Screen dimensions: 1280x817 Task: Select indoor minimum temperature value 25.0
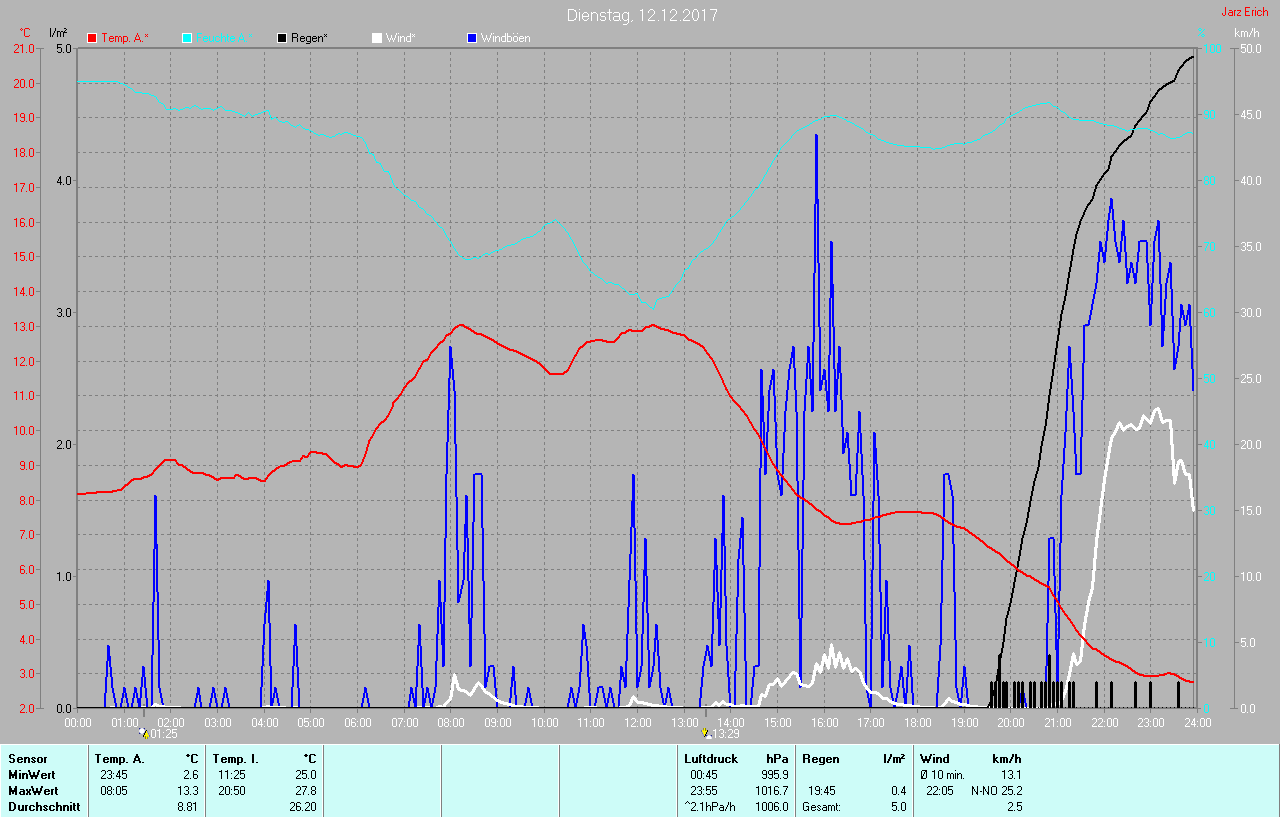[305, 775]
